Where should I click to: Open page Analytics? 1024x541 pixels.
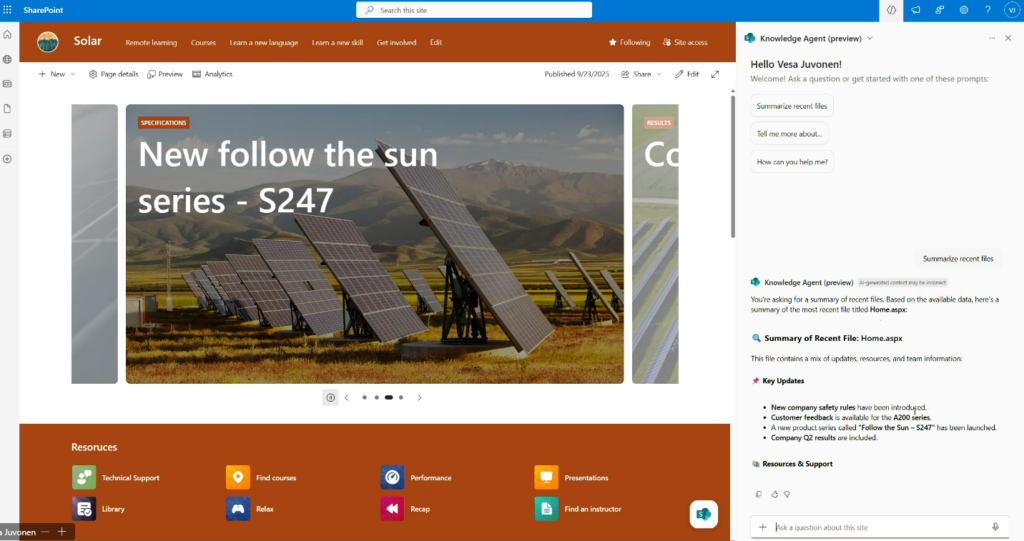click(x=212, y=74)
